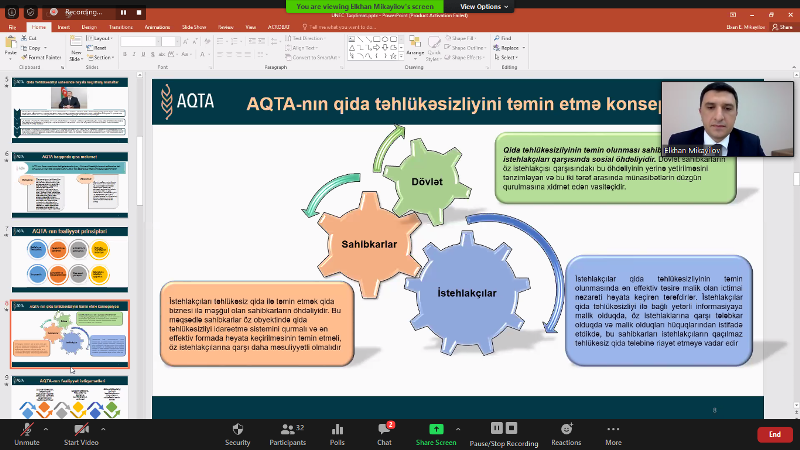Expand video options arrow next to Start Video
Image resolution: width=800 pixels, height=450 pixels.
104,429
